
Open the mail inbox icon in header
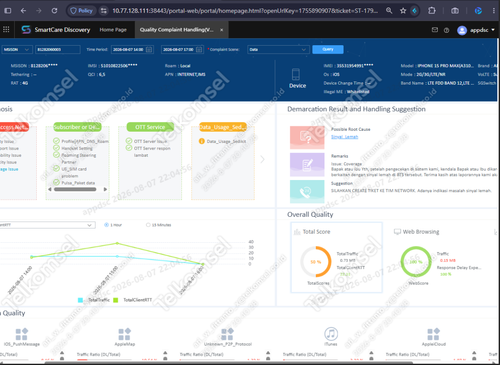[435, 30]
